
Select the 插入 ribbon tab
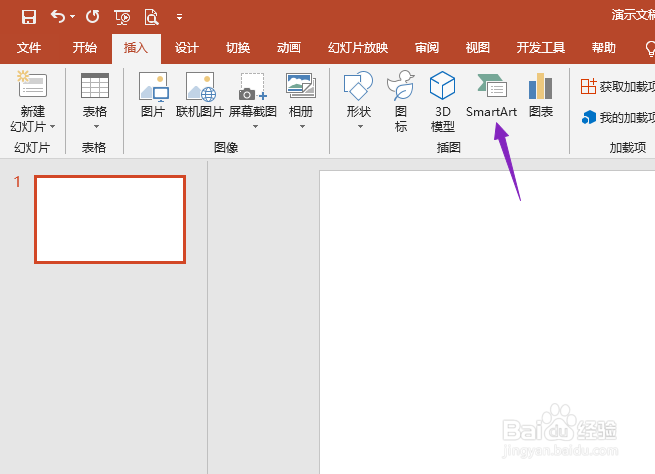136,48
